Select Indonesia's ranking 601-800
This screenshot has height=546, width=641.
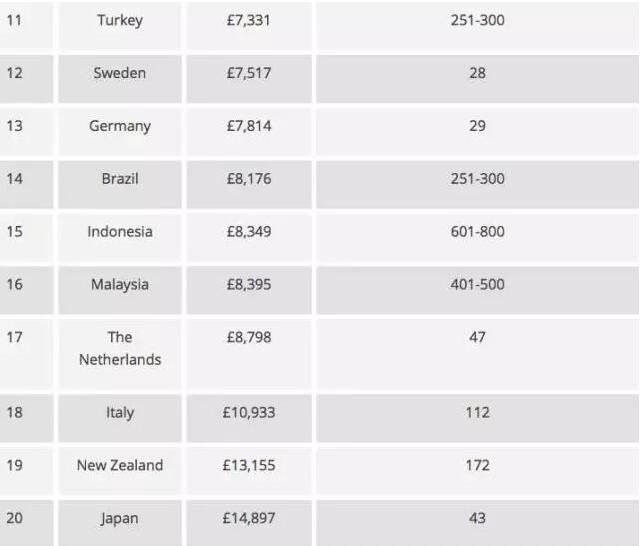(x=477, y=231)
